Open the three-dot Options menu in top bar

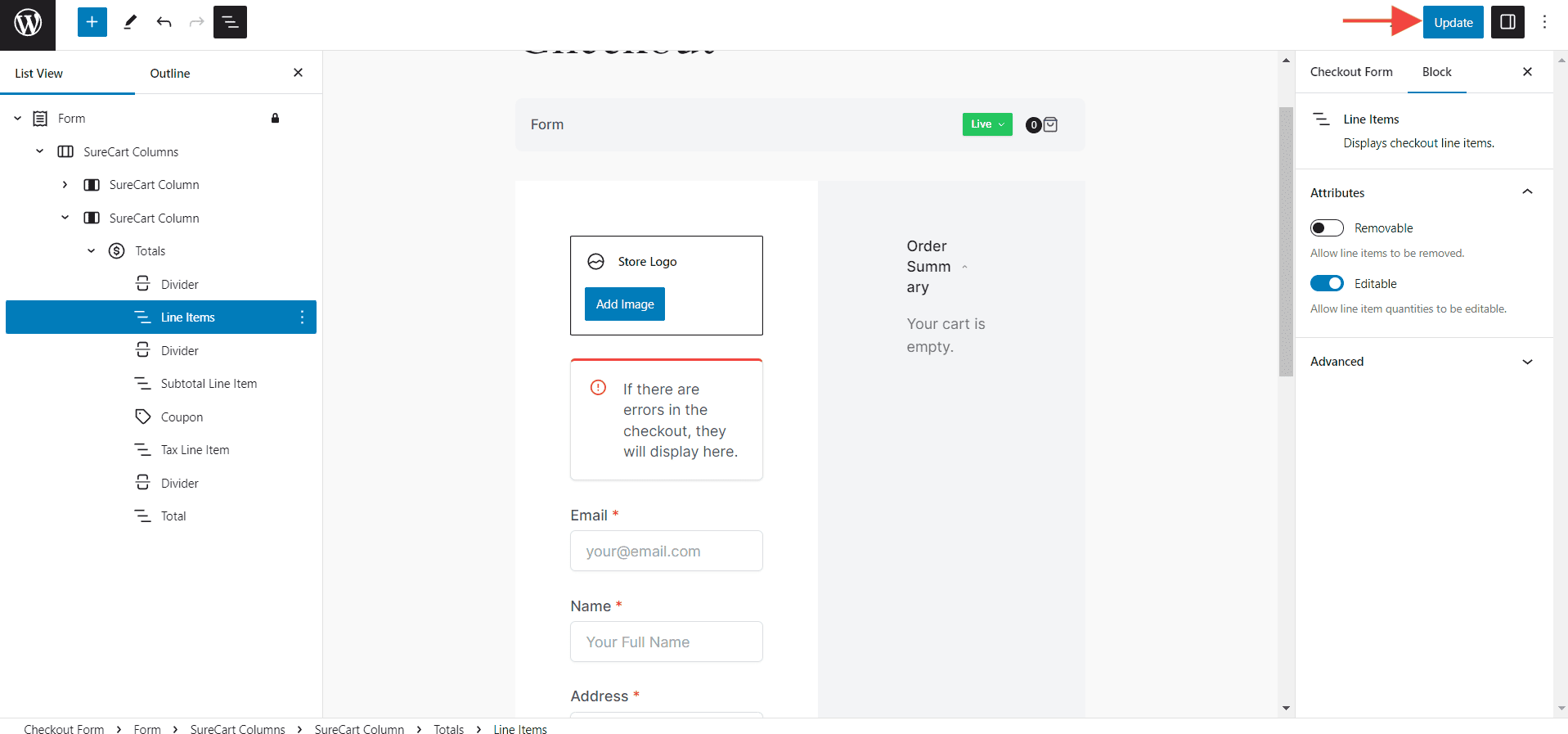click(1544, 22)
